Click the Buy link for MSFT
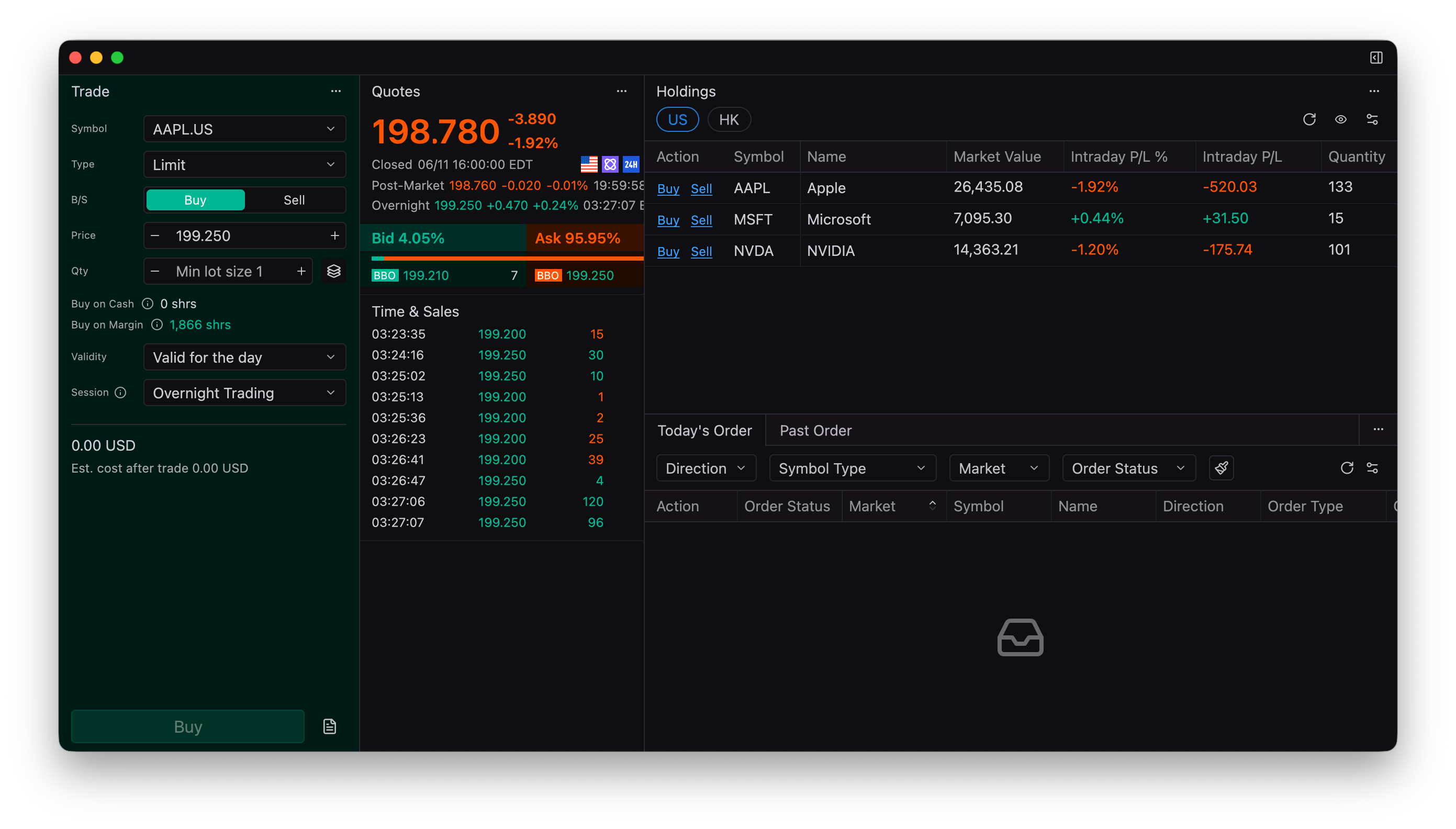The width and height of the screenshot is (1456, 829). point(668,220)
